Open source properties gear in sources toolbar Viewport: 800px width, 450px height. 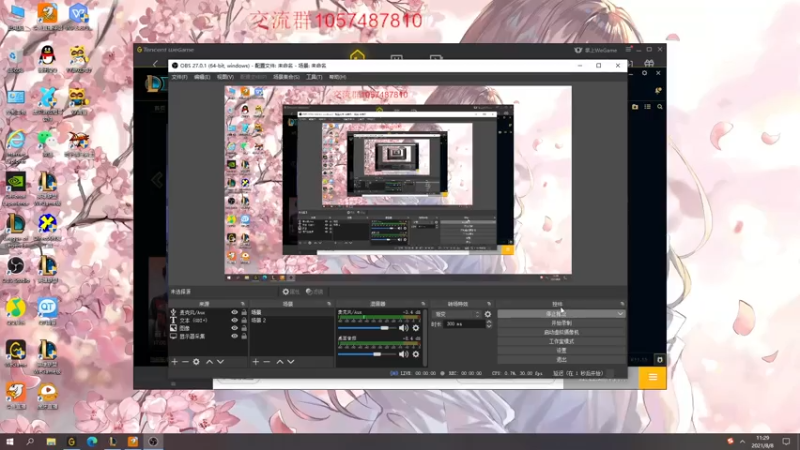pos(196,362)
